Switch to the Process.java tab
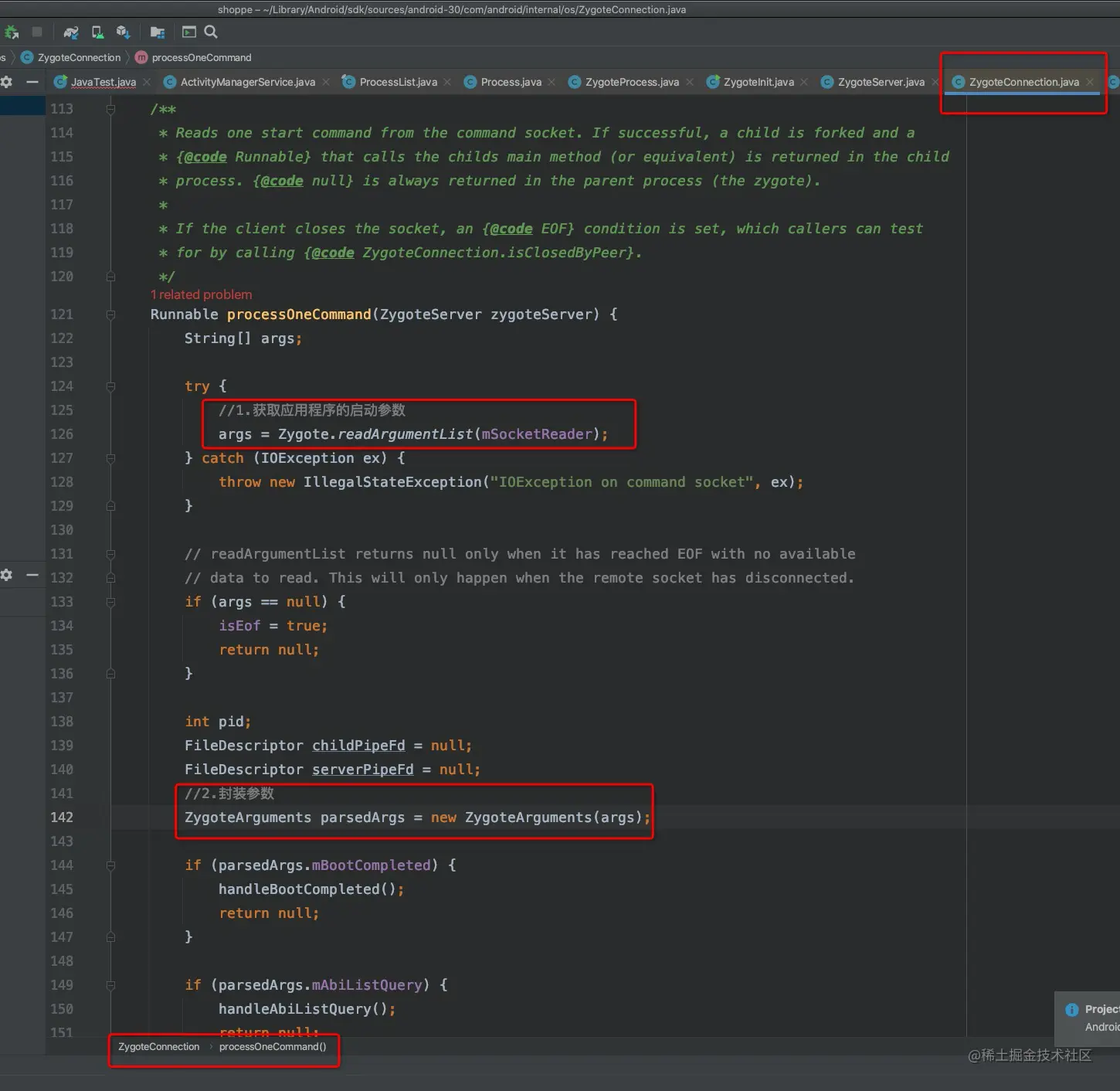 511,82
